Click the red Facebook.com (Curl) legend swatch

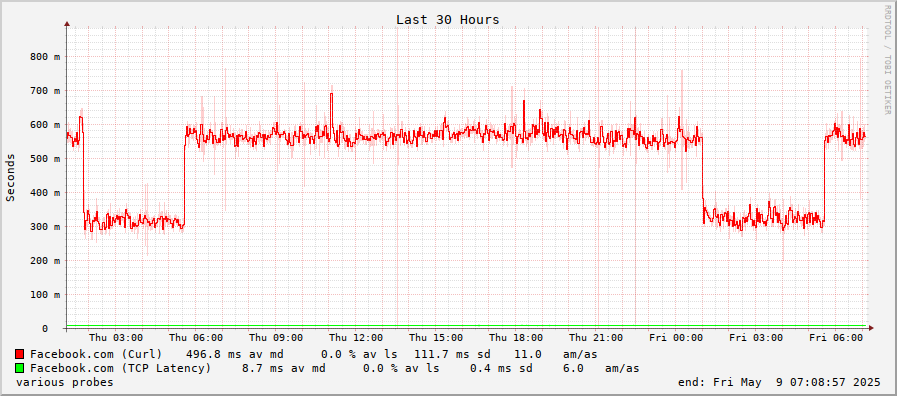(x=19, y=354)
